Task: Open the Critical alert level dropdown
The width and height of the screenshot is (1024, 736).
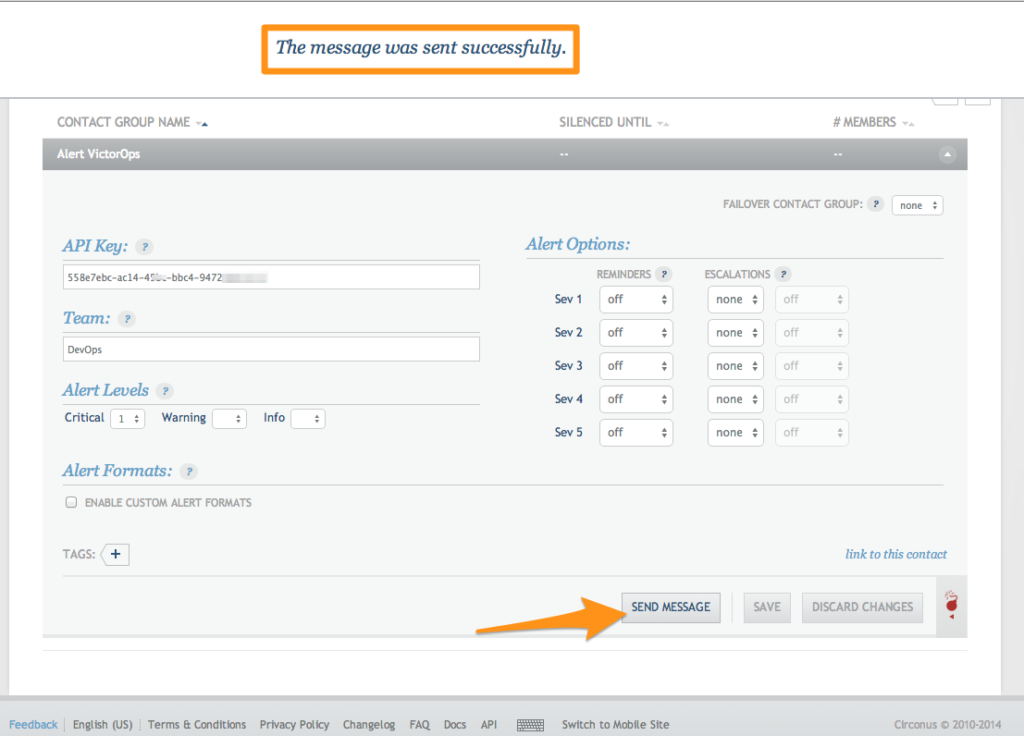Action: (126, 418)
